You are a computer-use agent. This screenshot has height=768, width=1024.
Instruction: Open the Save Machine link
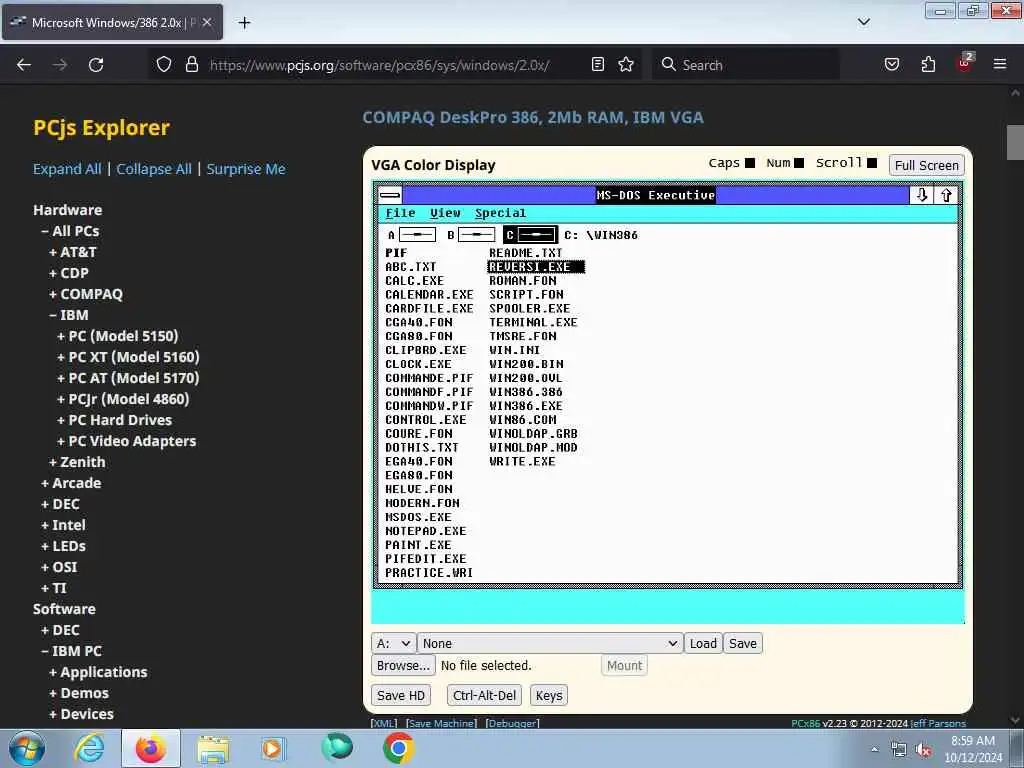(x=441, y=723)
